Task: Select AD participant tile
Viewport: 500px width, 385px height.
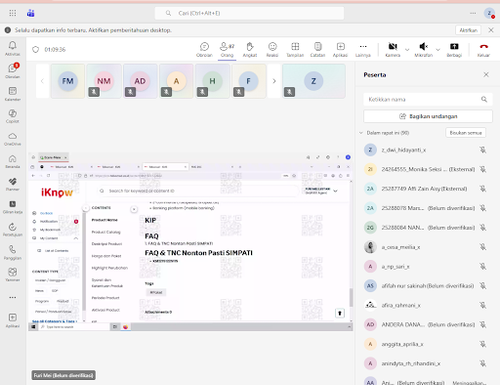Action: click(140, 81)
